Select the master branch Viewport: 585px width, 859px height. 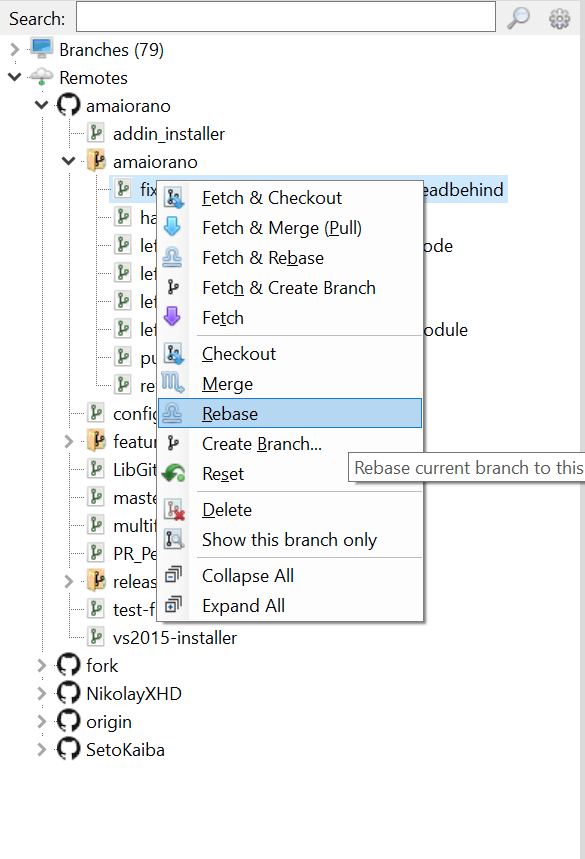coord(130,497)
